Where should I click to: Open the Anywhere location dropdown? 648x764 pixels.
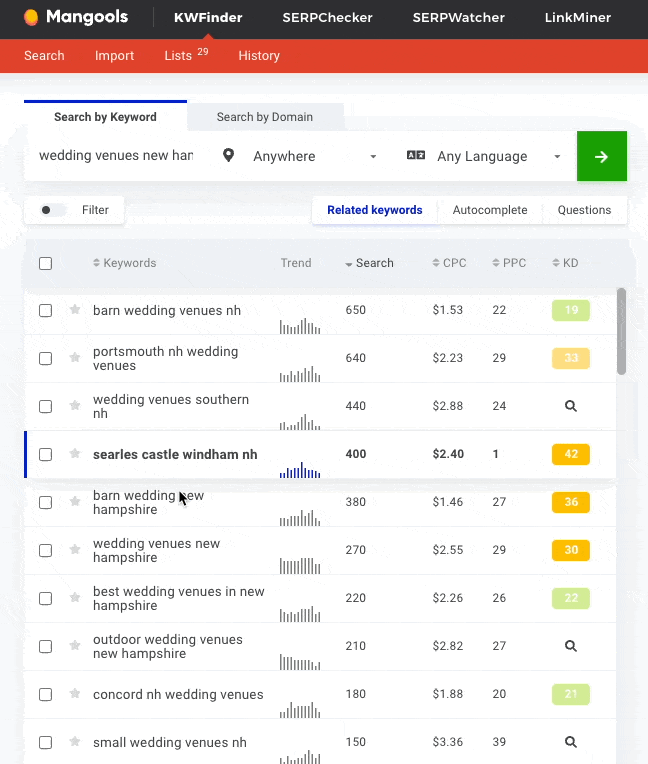pos(302,157)
